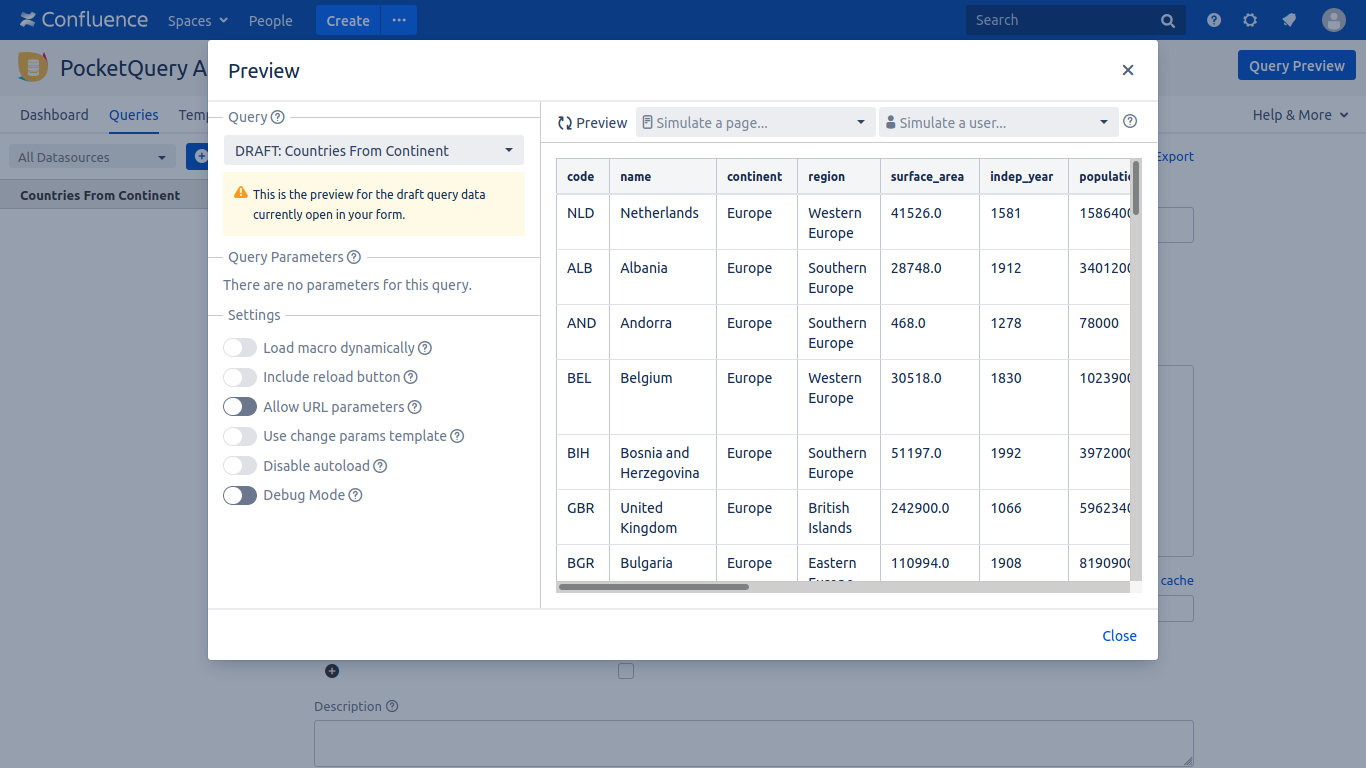The height and width of the screenshot is (768, 1366).
Task: Expand the Simulate a user dropdown
Action: click(997, 123)
